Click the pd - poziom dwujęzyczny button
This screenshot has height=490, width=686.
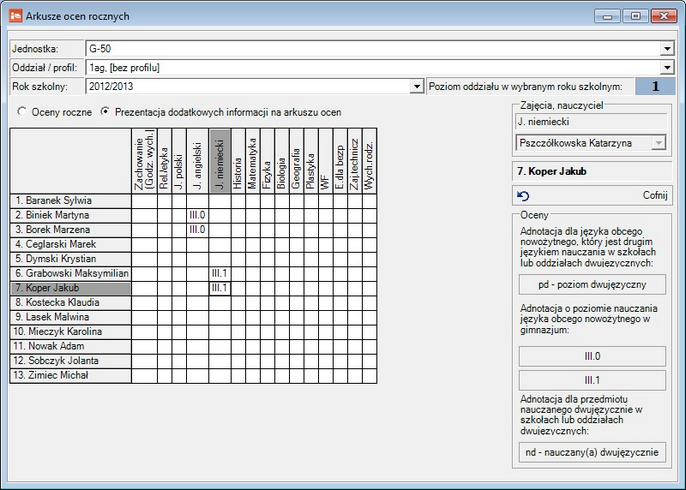[592, 284]
